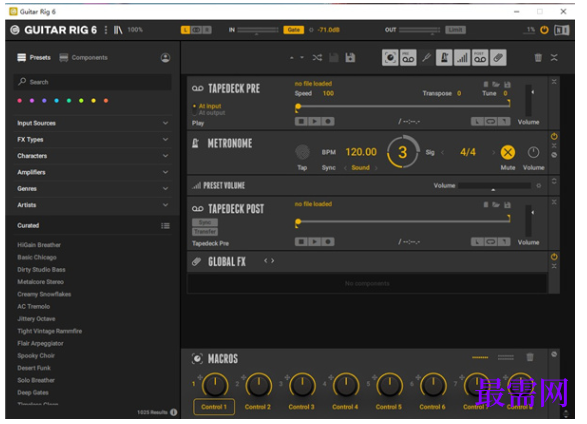Toggle Tapedeck Post toolbar icon
This screenshot has width=587, height=424.
pos(480,58)
